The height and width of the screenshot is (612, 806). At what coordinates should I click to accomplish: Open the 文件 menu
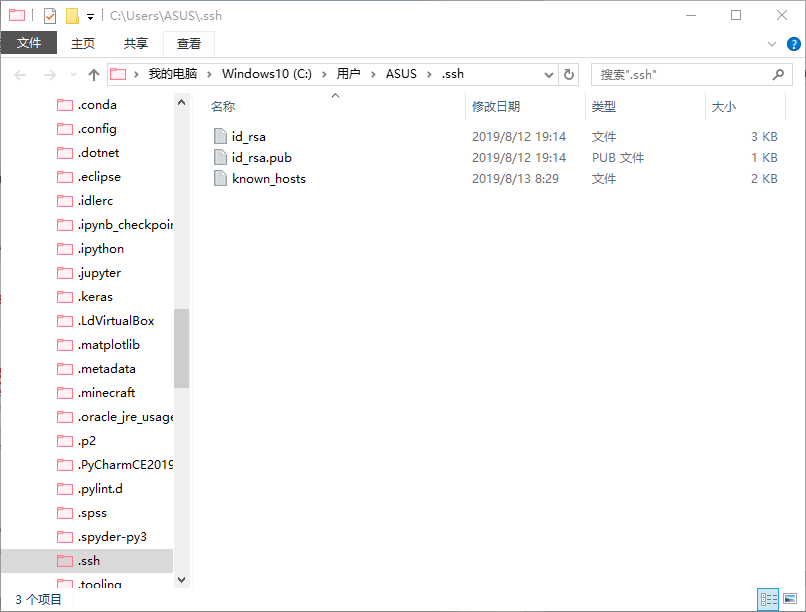click(x=29, y=44)
